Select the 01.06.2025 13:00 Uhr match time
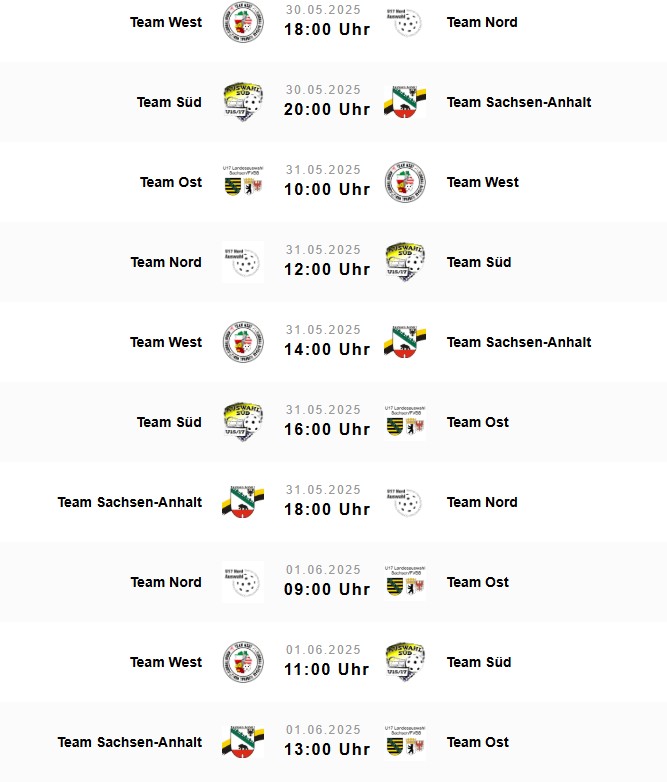 [327, 741]
